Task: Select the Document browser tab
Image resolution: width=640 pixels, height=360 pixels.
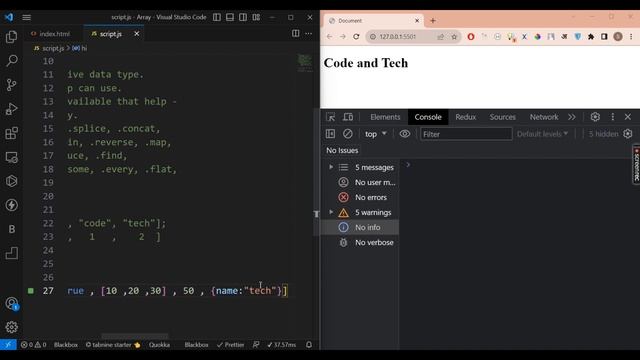Action: (x=374, y=20)
